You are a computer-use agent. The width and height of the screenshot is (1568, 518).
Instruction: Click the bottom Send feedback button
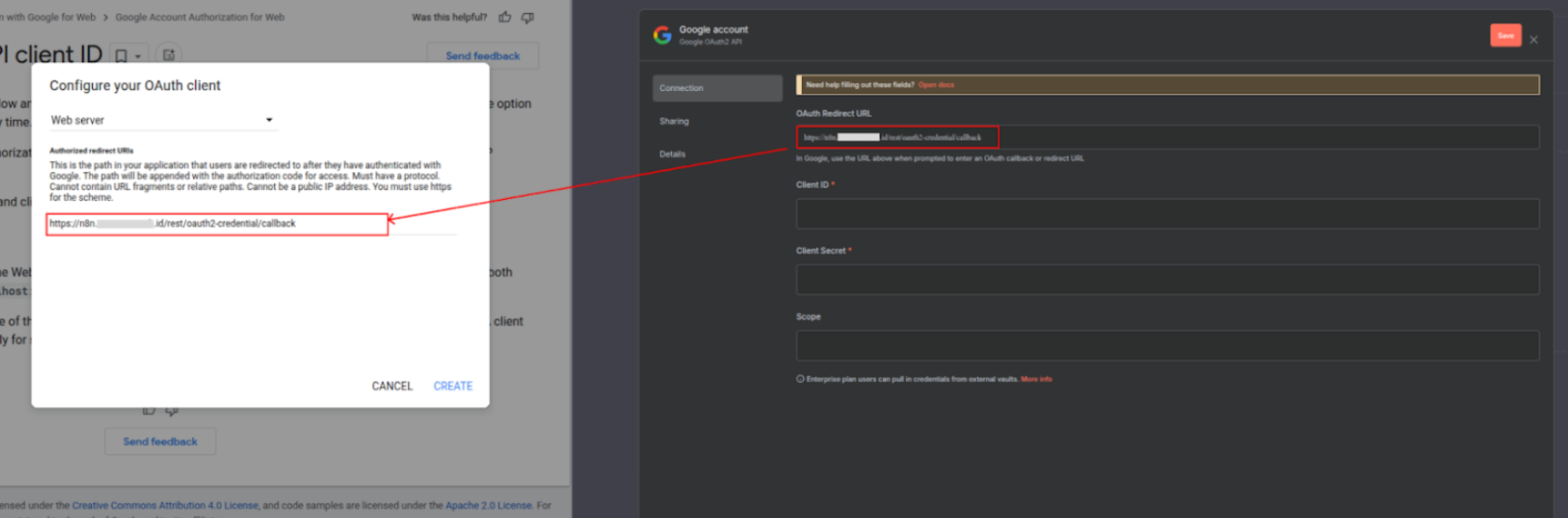click(x=160, y=442)
